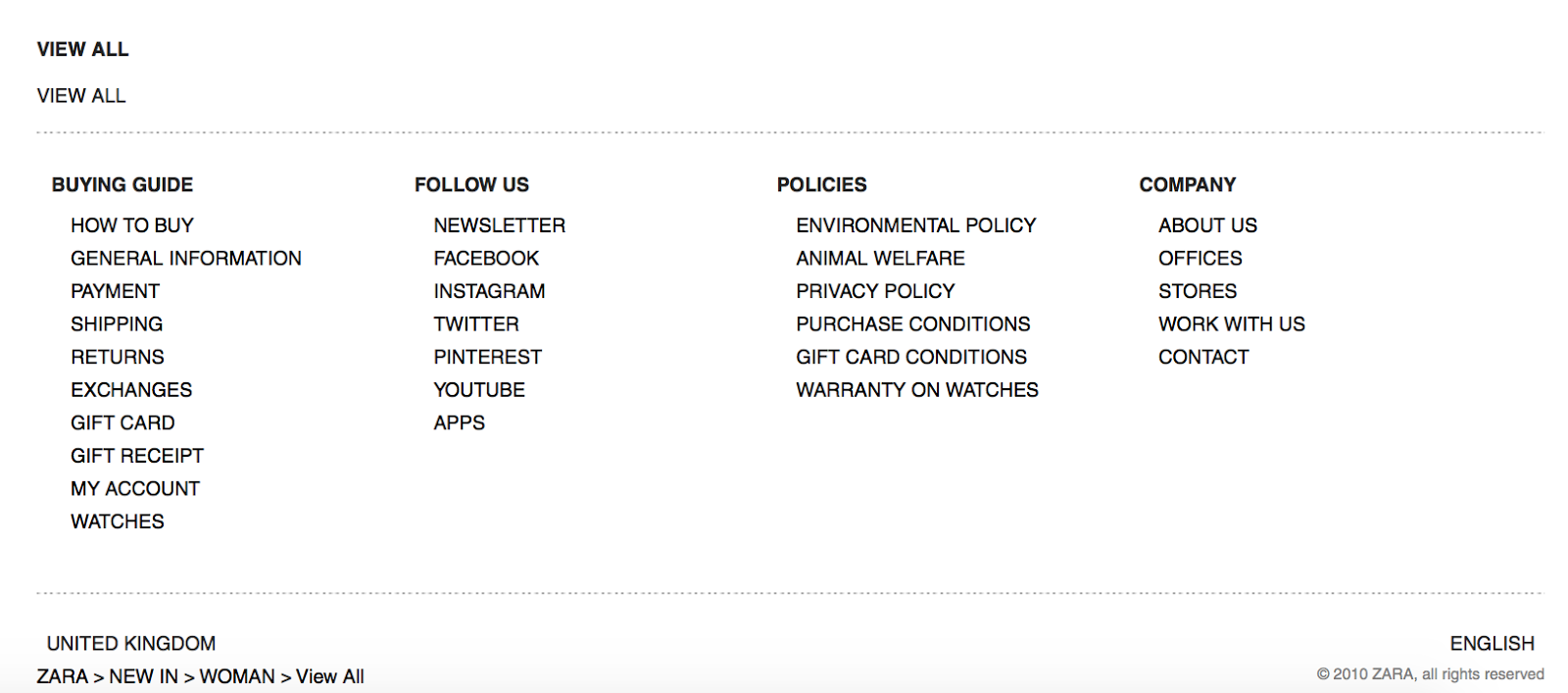Open the RETURNS link

(118, 357)
